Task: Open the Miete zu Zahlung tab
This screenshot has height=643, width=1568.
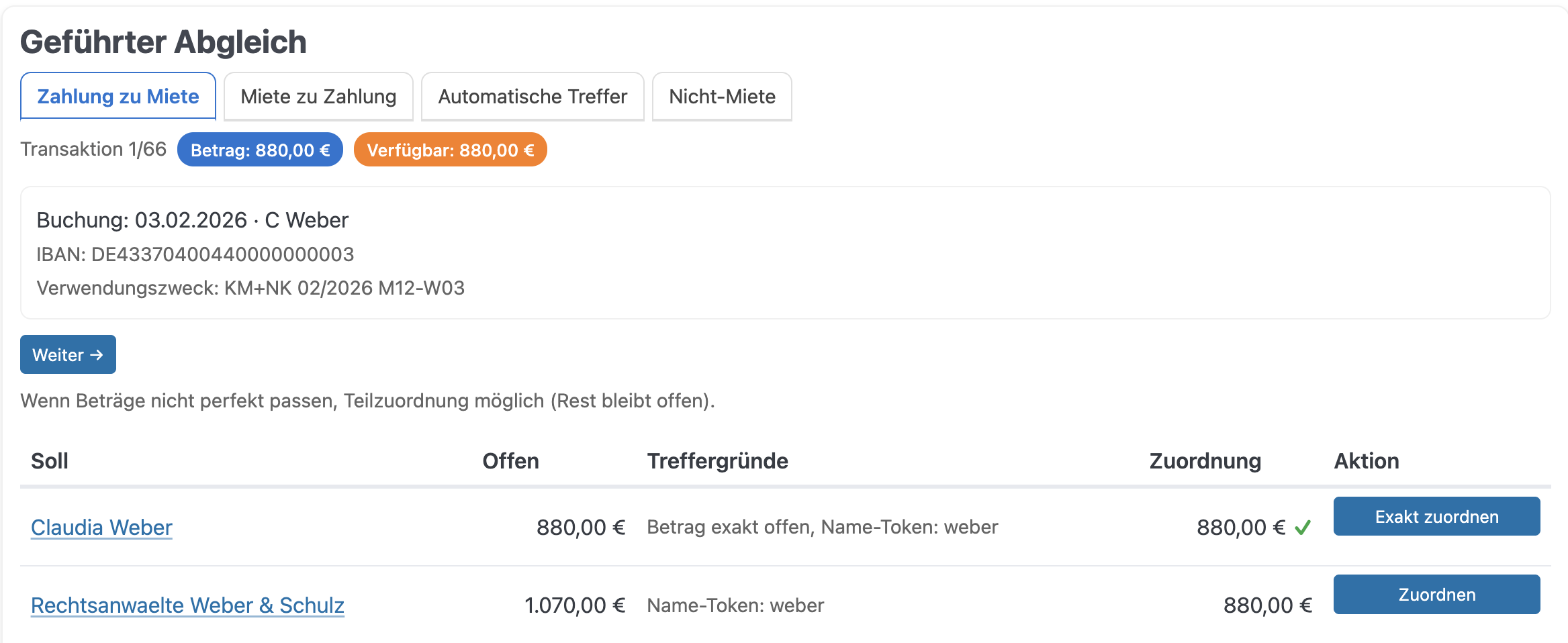Action: [x=318, y=97]
